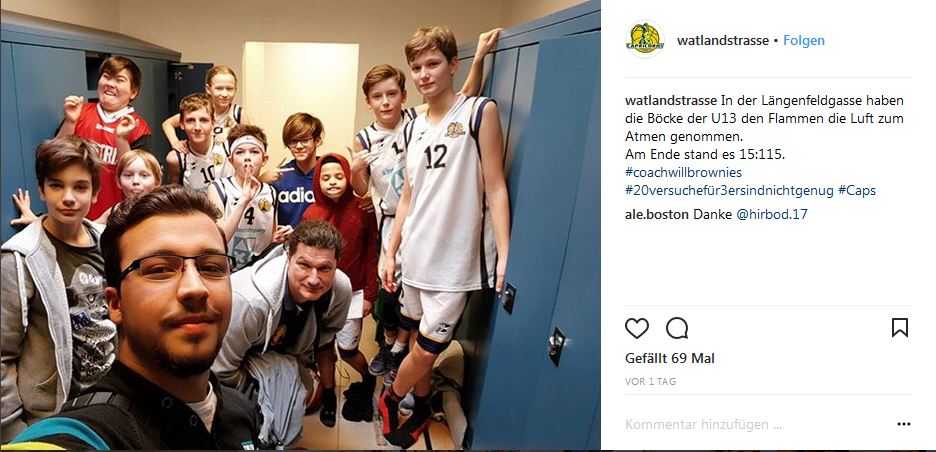The image size is (936, 452).
Task: Open the #20versuchefür3ersindnichtgenug hashtag
Action: [729, 191]
